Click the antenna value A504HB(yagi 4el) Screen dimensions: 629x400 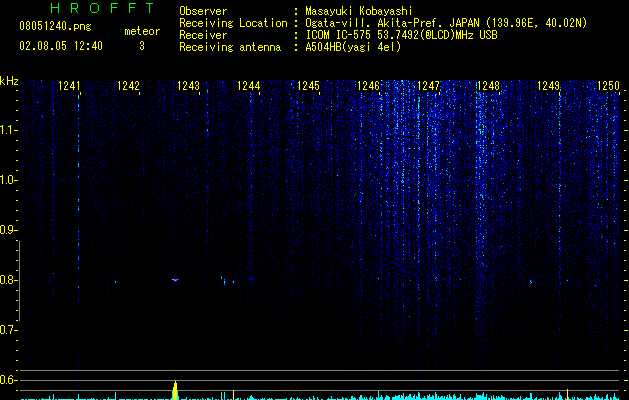pos(353,47)
